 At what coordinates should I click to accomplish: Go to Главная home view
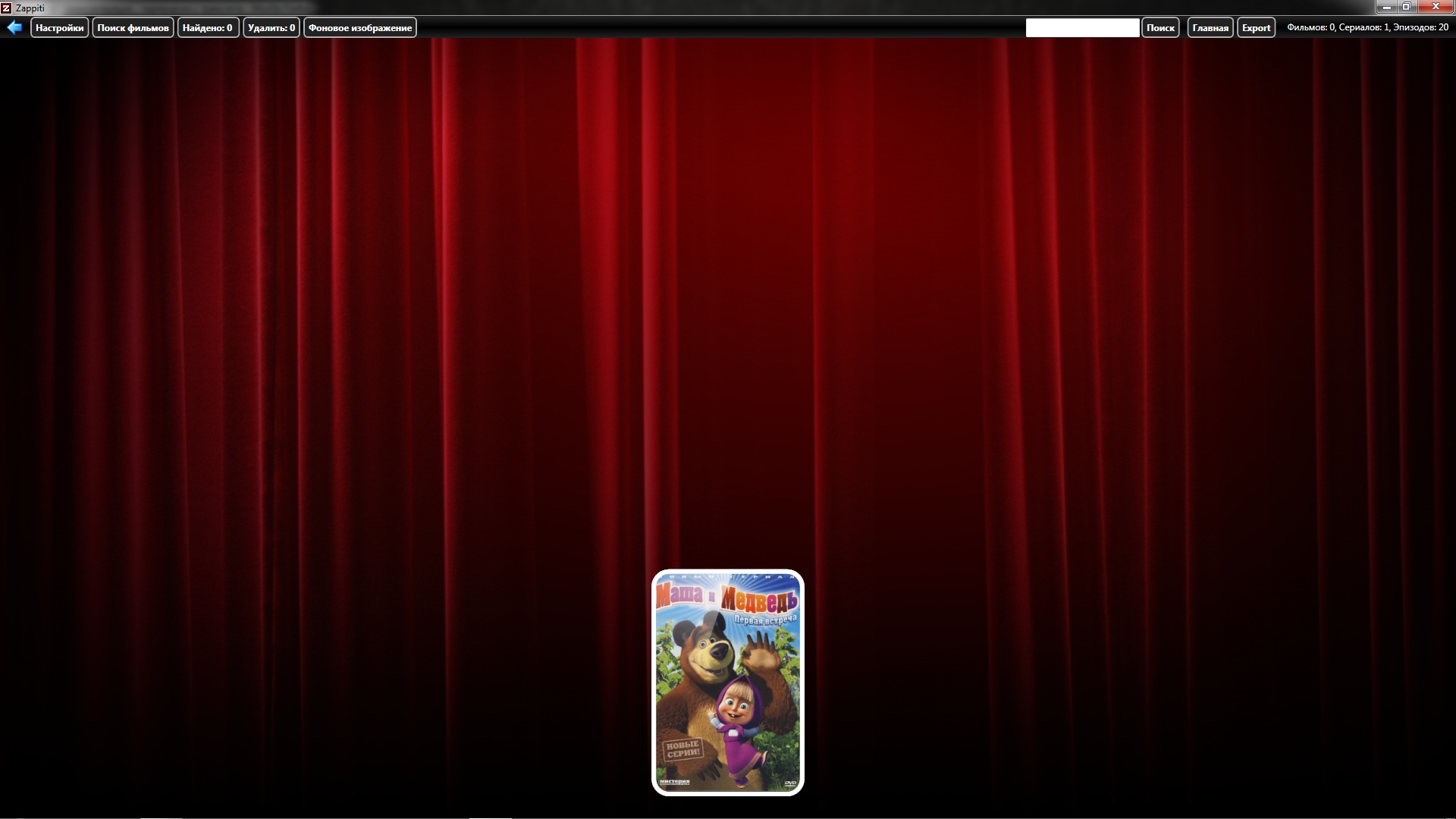[1210, 28]
